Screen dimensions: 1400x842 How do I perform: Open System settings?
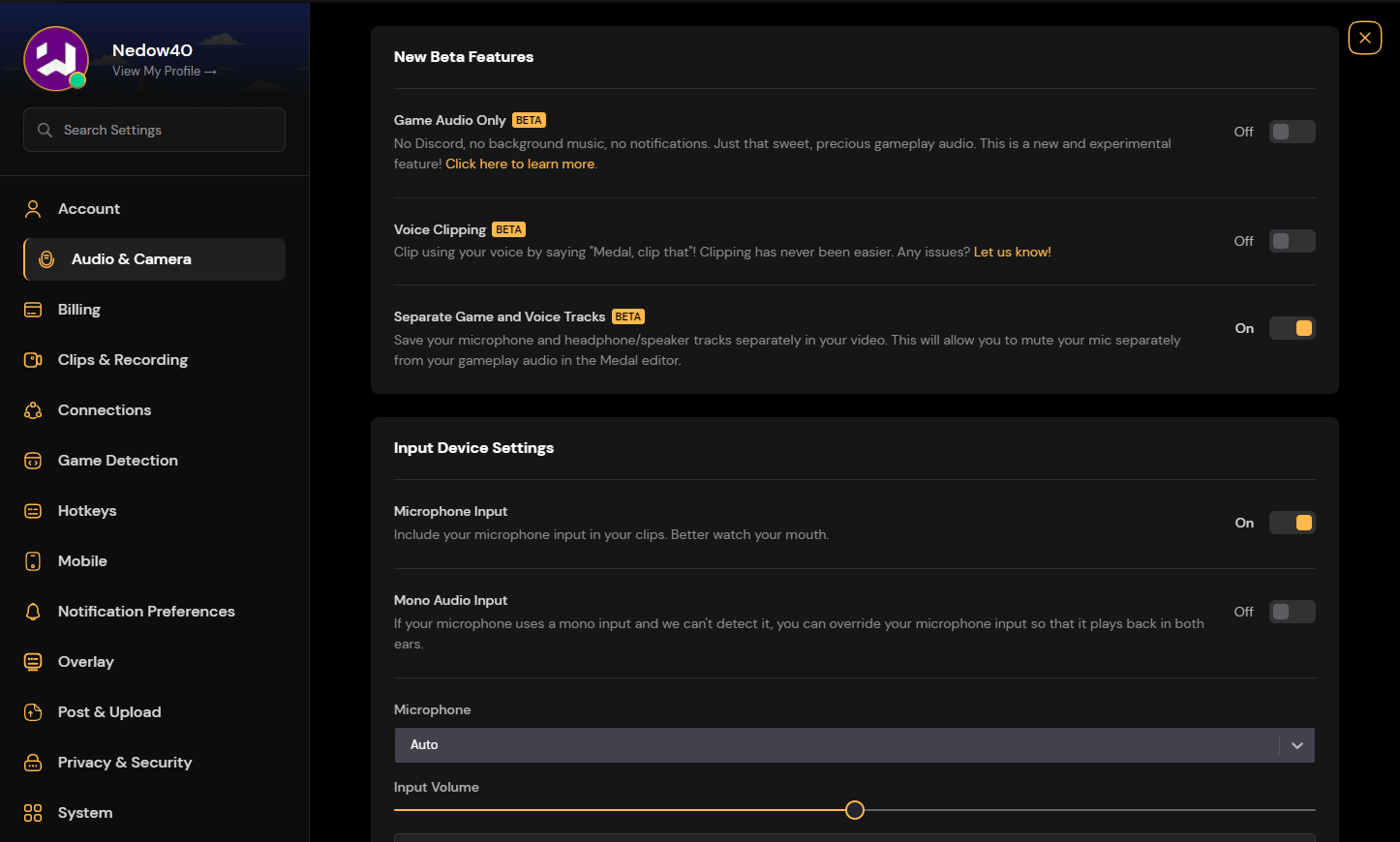tap(155, 813)
